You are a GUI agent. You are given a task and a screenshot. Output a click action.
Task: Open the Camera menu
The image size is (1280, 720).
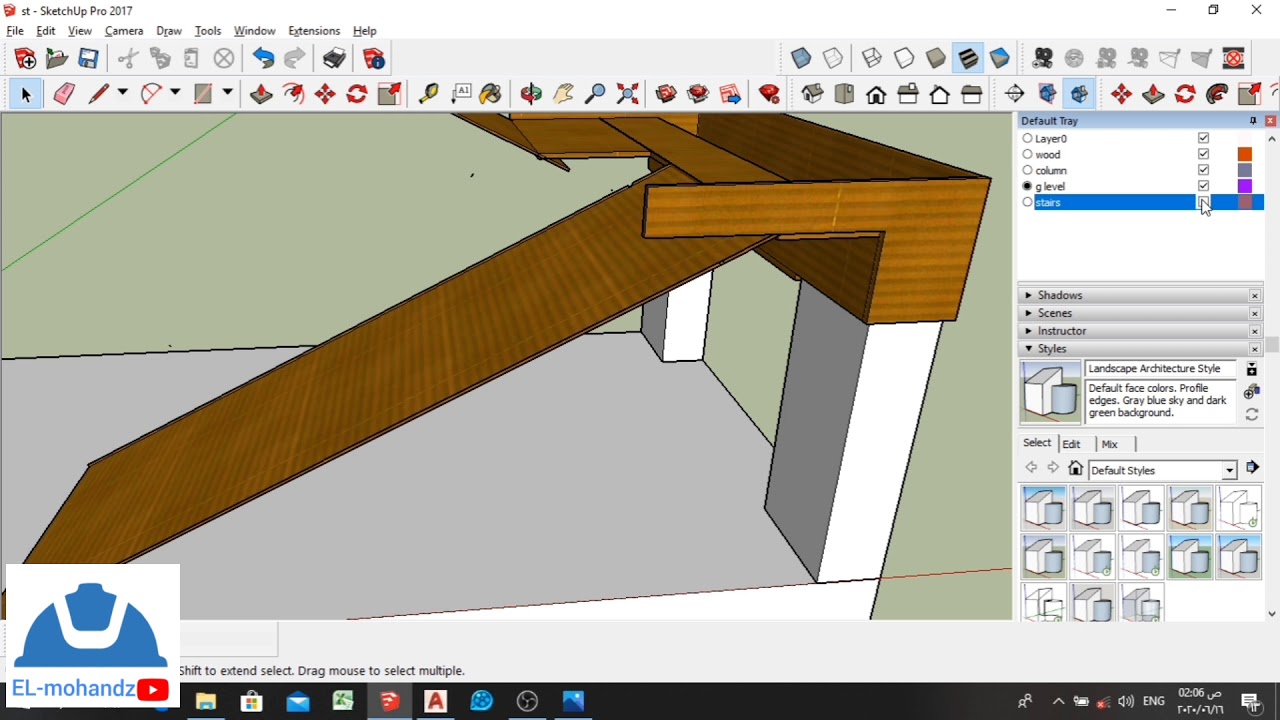124,31
